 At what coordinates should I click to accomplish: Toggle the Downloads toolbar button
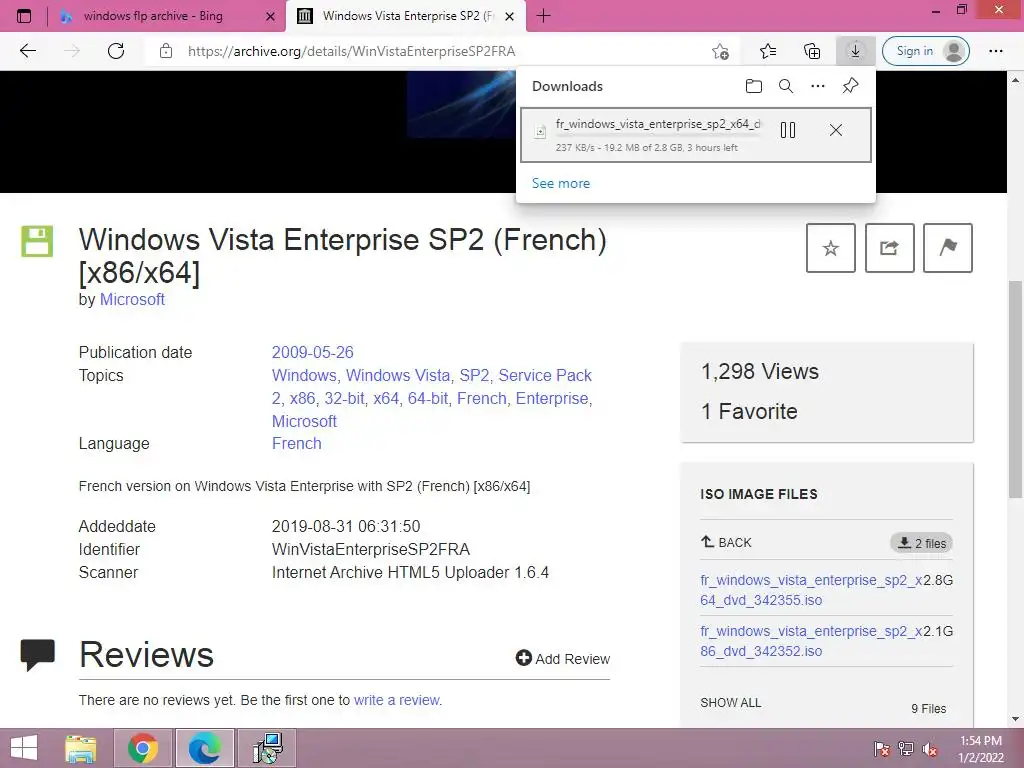click(x=855, y=51)
